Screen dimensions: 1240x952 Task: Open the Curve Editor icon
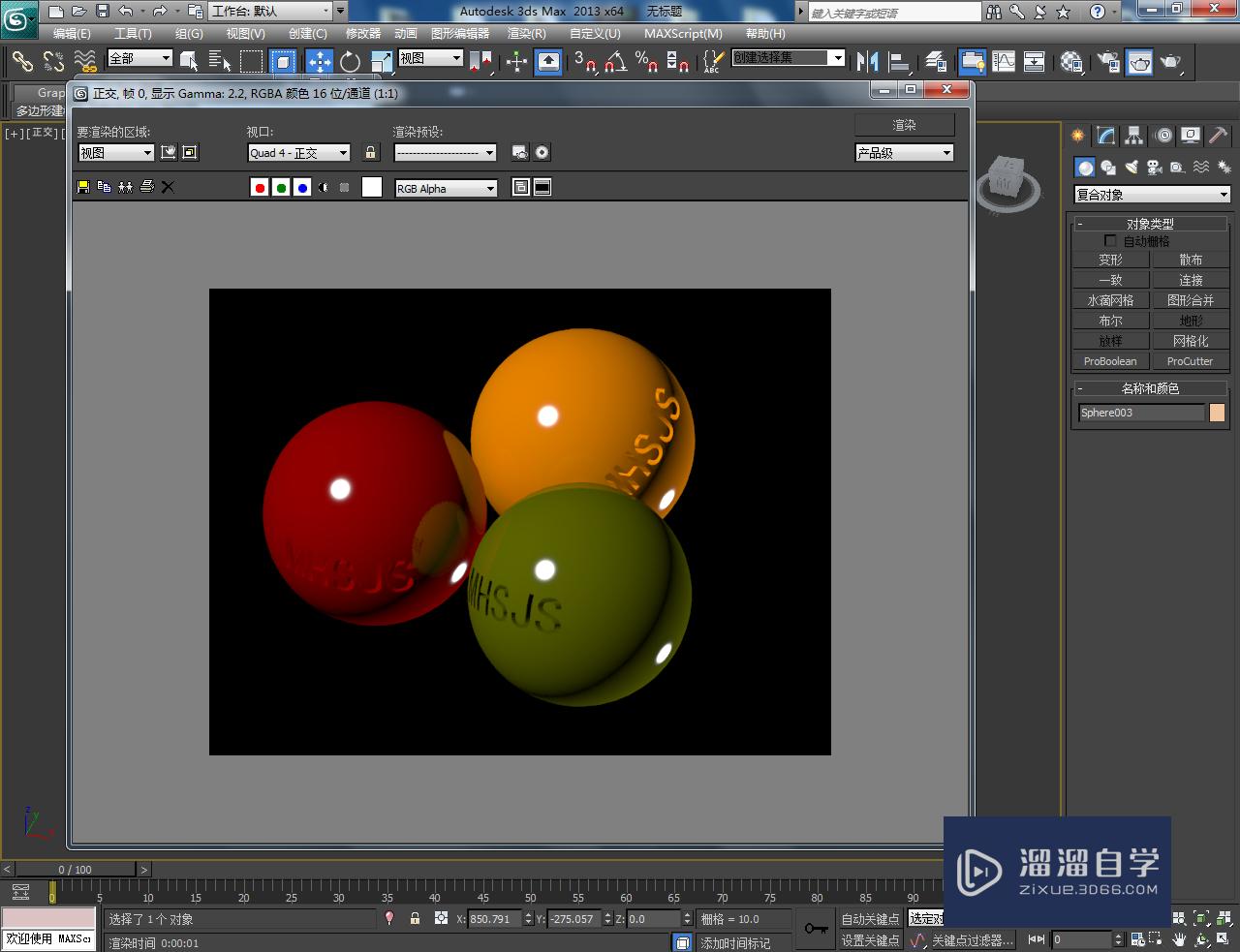[x=1004, y=61]
